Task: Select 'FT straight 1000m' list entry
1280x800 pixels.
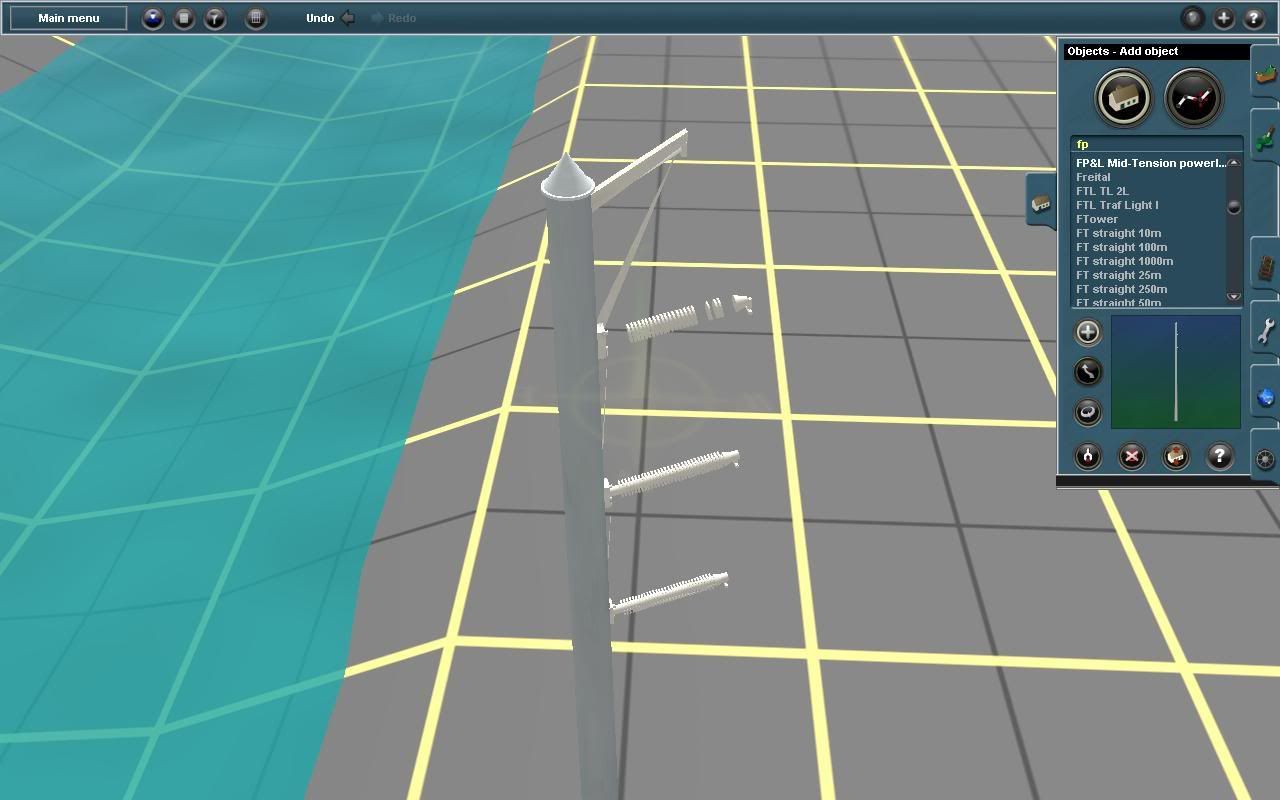Action: (x=1124, y=261)
